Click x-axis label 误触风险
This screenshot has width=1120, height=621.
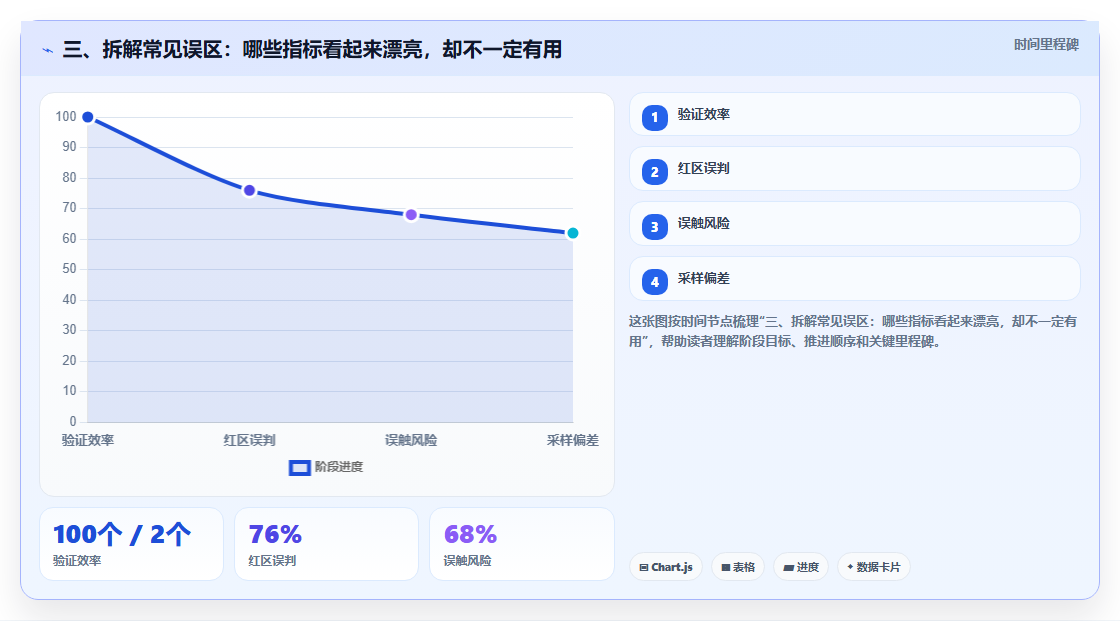pyautogui.click(x=411, y=440)
